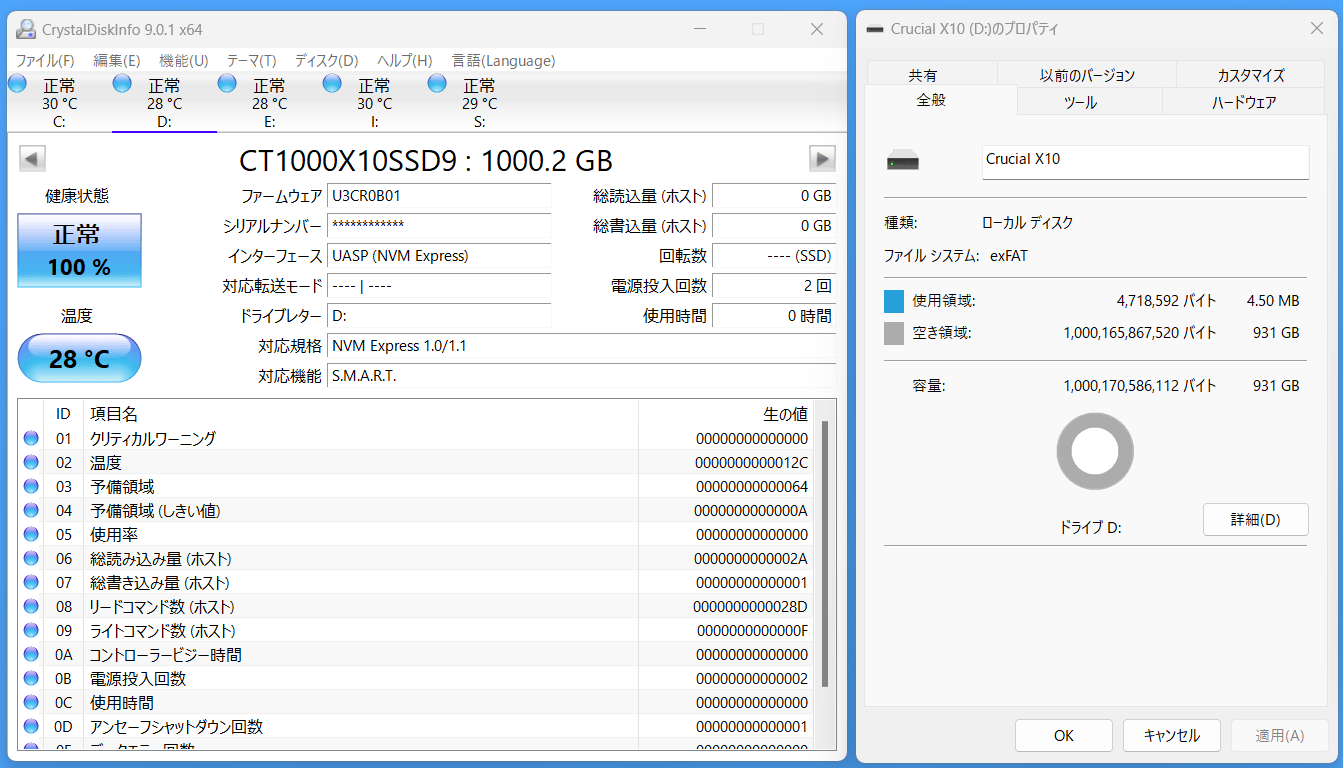
Task: Select the status orb for drive C:
Action: 17,84
